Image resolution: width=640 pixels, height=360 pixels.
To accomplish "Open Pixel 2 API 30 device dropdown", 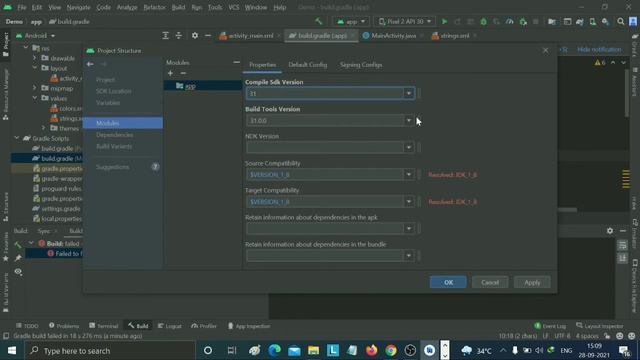I will [404, 22].
